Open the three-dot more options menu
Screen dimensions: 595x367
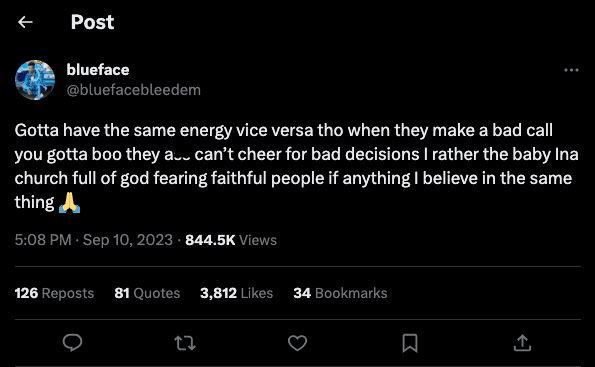(x=571, y=70)
